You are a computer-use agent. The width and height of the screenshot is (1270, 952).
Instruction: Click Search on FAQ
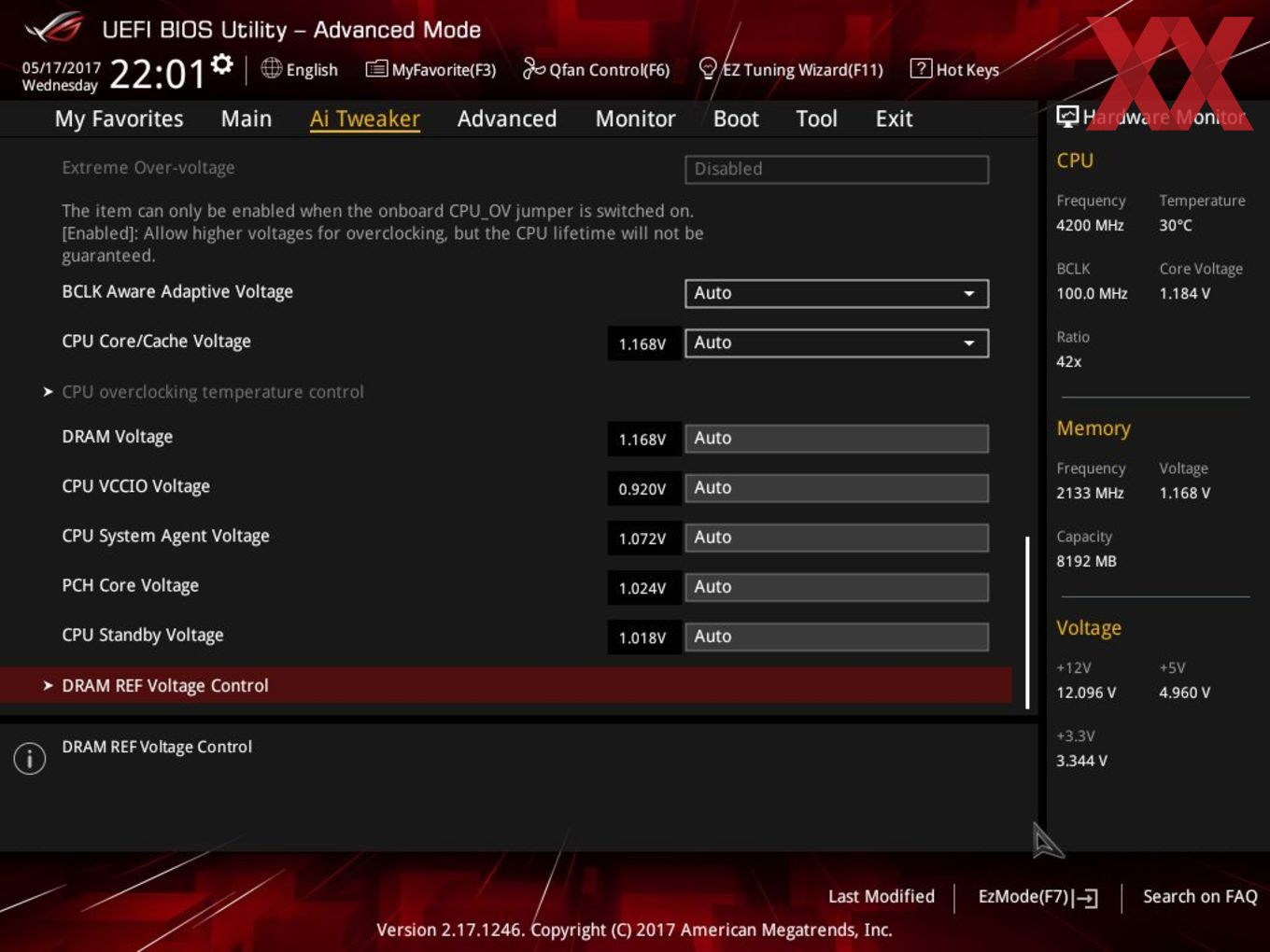[1200, 896]
